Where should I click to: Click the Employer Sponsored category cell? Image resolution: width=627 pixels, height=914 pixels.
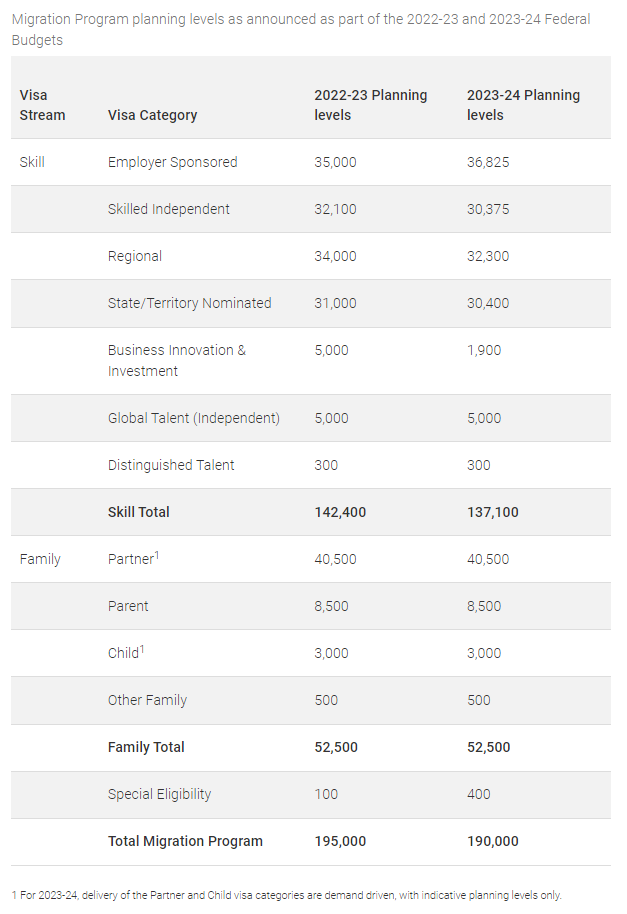pyautogui.click(x=172, y=162)
